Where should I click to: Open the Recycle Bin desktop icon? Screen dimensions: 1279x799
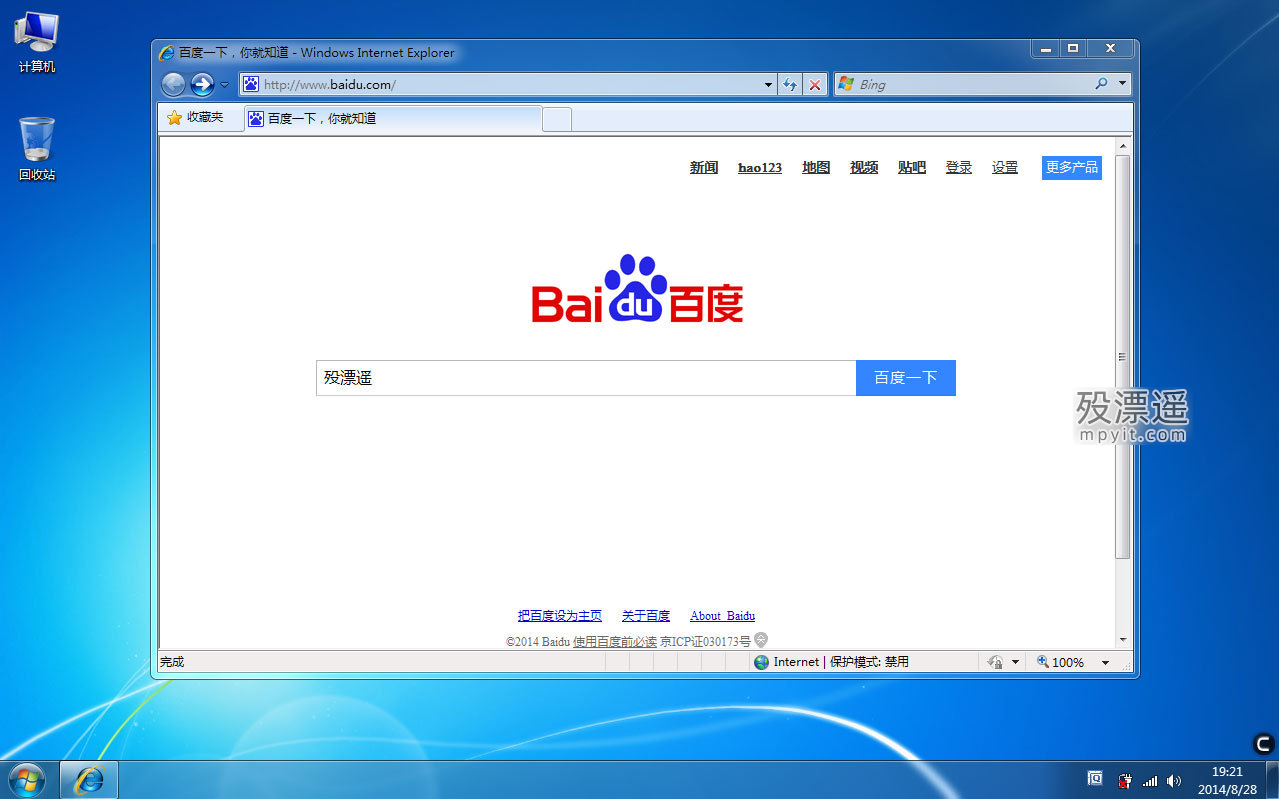pyautogui.click(x=37, y=148)
